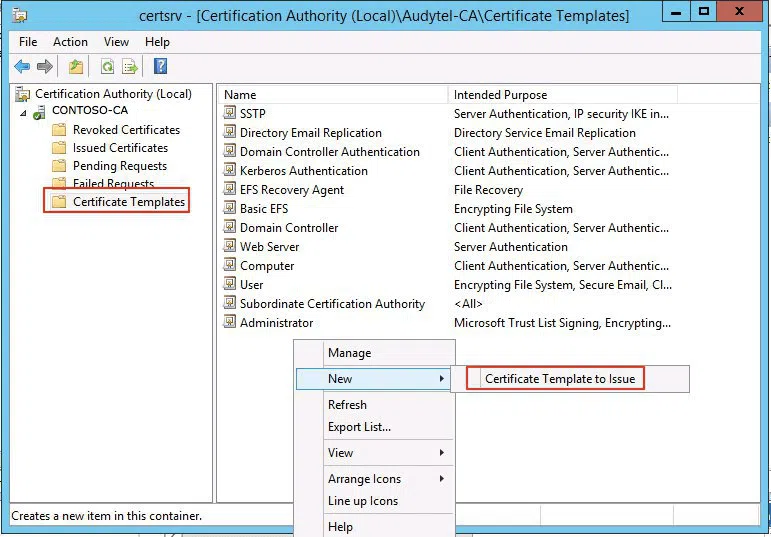
Task: Collapse the CONTOSO-CA tree node
Action: (23, 112)
